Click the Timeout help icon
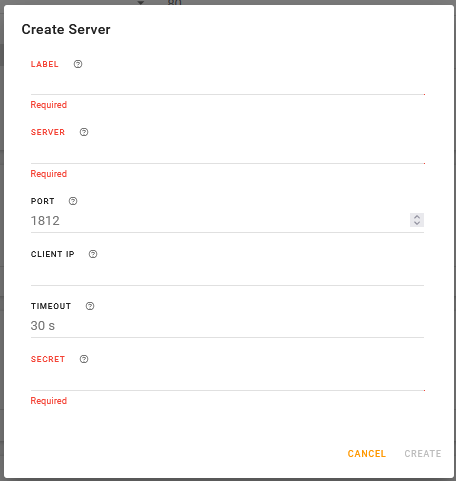The width and height of the screenshot is (456, 481). [x=90, y=306]
